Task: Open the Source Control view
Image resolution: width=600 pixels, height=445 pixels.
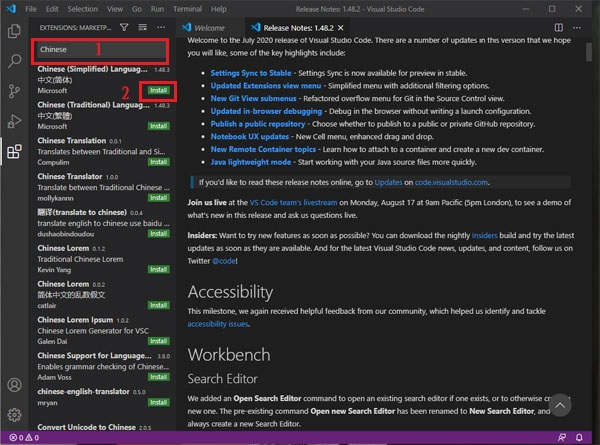Action: (15, 91)
